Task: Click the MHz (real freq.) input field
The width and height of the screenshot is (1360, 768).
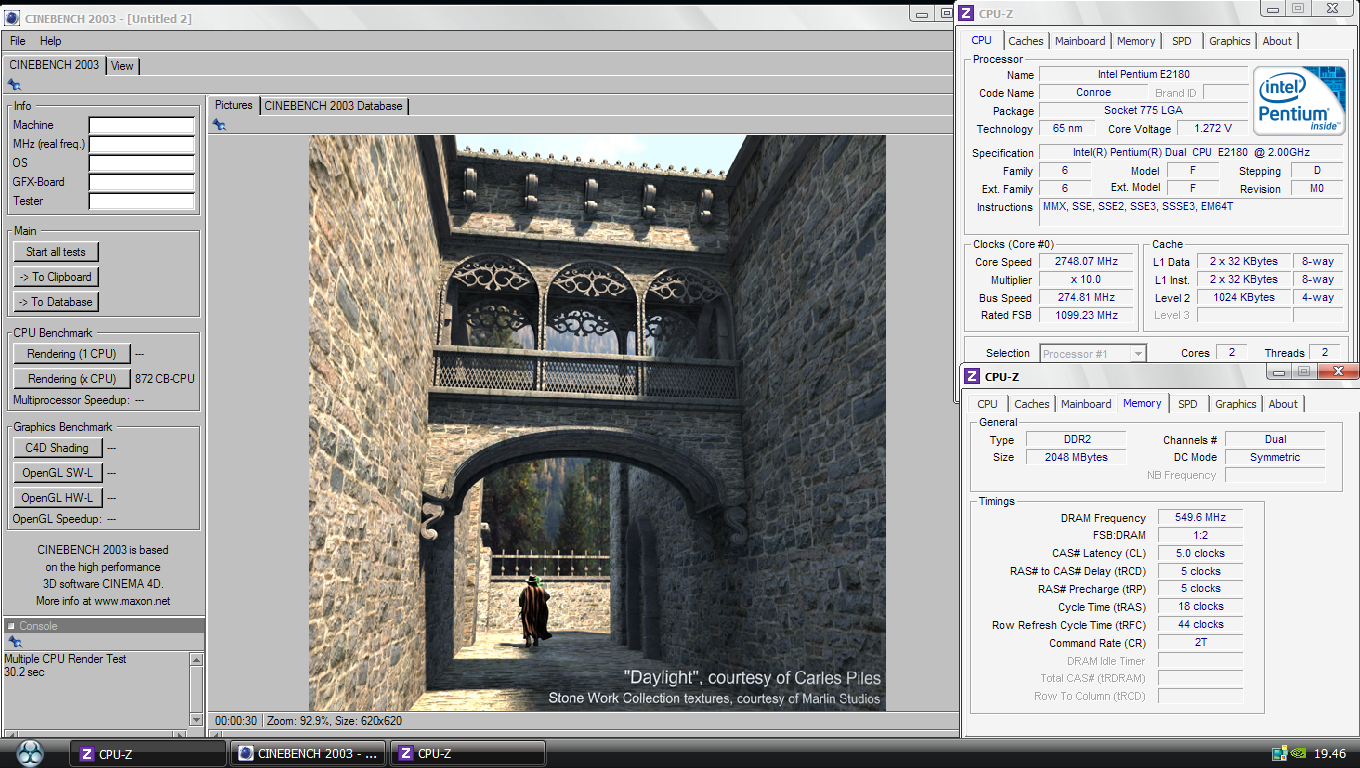Action: coord(142,144)
